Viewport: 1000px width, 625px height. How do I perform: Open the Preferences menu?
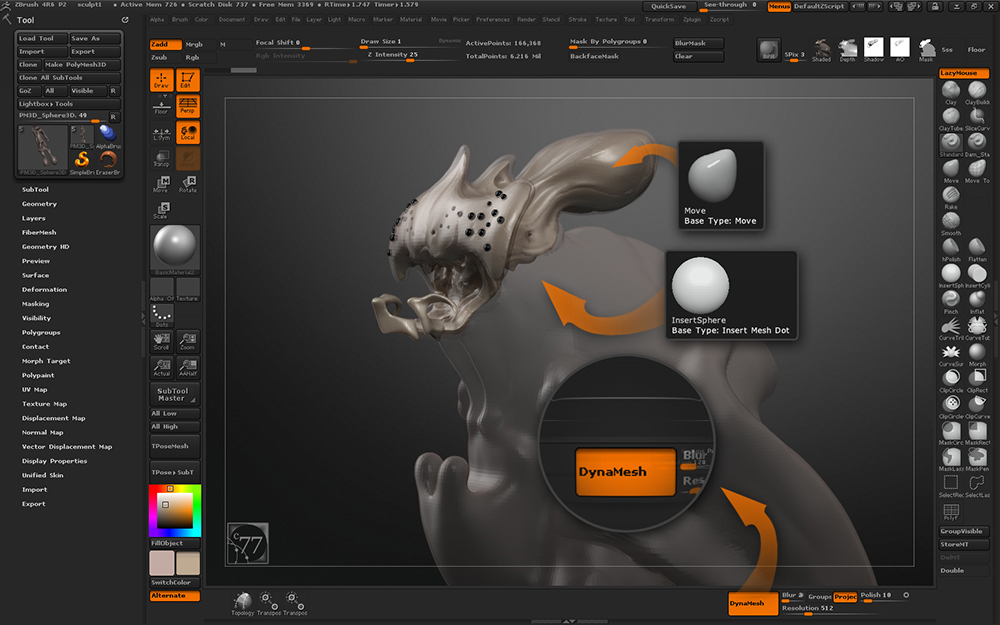coord(492,20)
